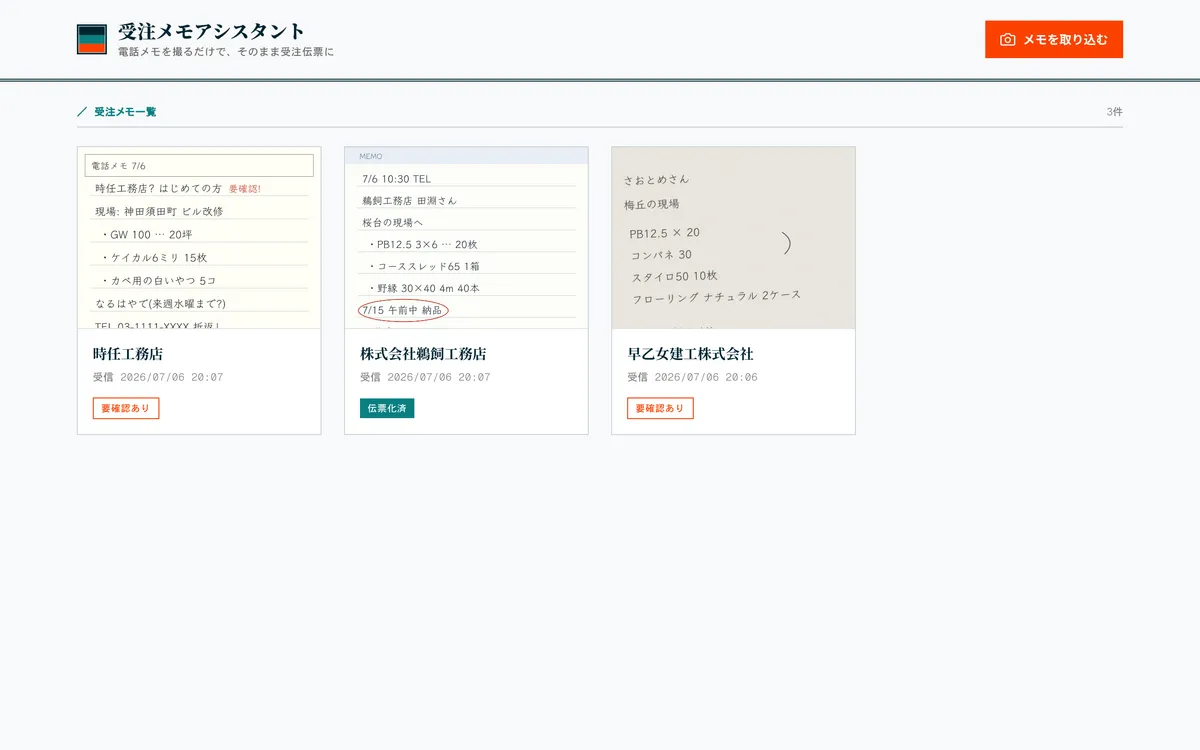1200x750 pixels.
Task: Click the 要確認あり badge on 早乙女建工 card
Action: tap(660, 408)
